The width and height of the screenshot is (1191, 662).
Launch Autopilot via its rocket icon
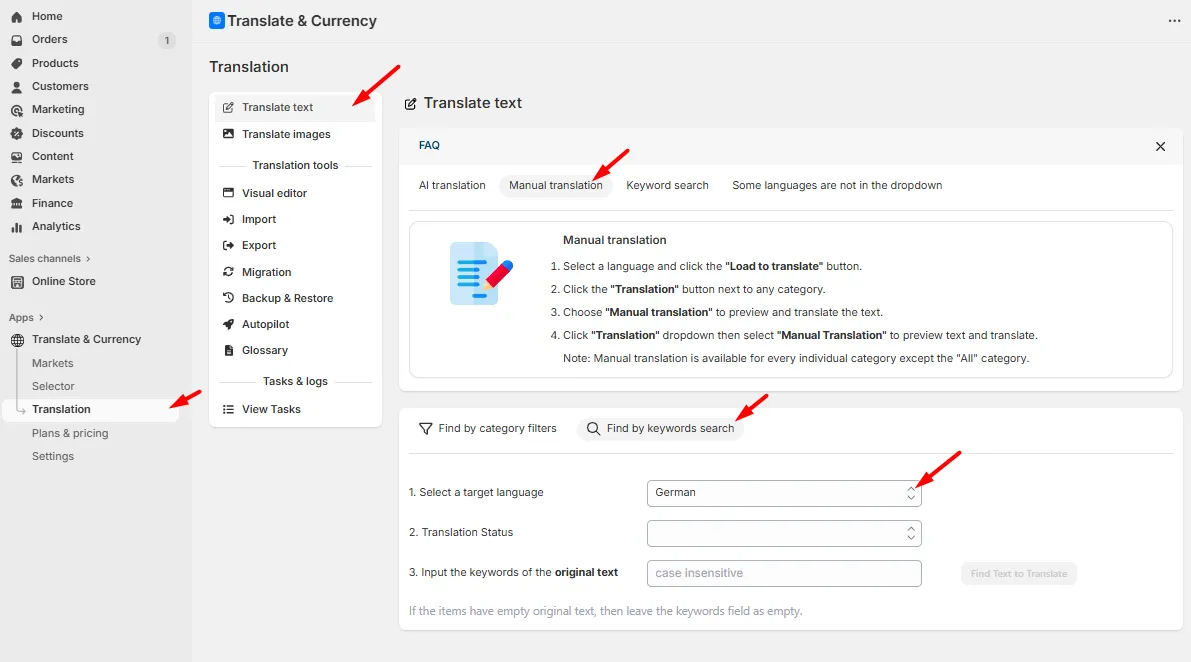[228, 324]
